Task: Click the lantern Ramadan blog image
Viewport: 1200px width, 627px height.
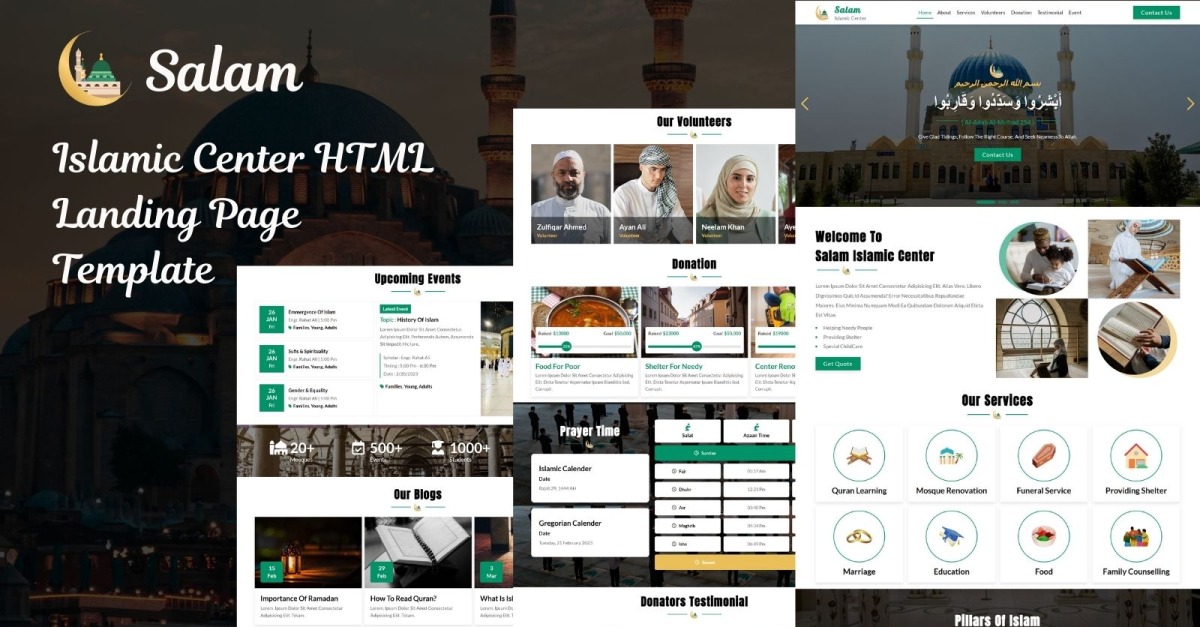Action: click(308, 552)
